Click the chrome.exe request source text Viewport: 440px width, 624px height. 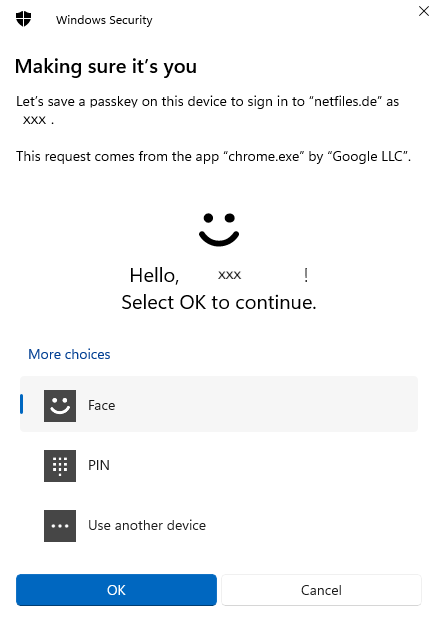[213, 156]
